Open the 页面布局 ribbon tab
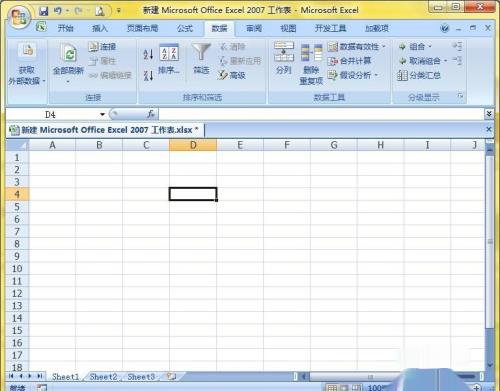The width and height of the screenshot is (500, 391). point(142,28)
